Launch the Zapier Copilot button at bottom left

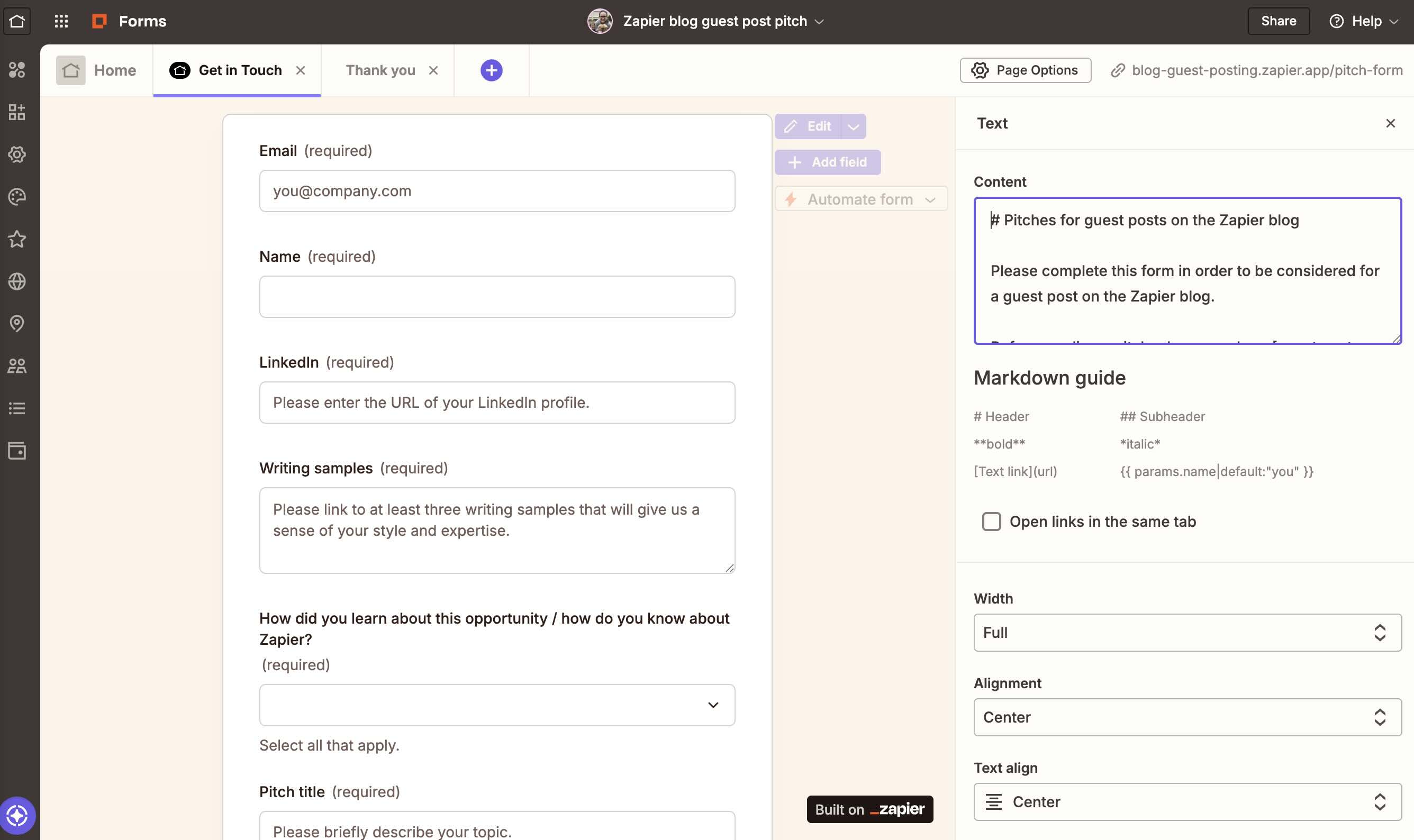(x=17, y=815)
